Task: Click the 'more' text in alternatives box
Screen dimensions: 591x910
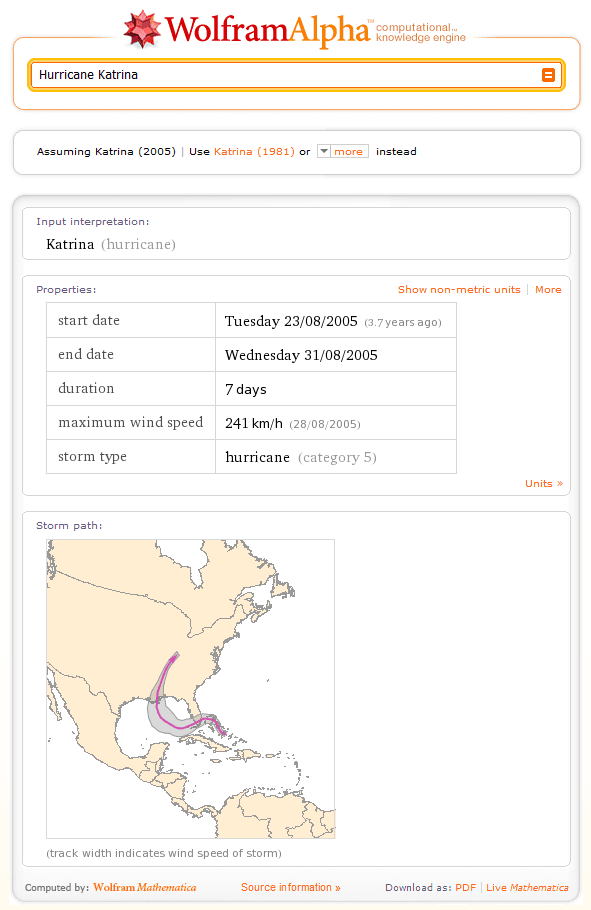Action: click(x=348, y=151)
